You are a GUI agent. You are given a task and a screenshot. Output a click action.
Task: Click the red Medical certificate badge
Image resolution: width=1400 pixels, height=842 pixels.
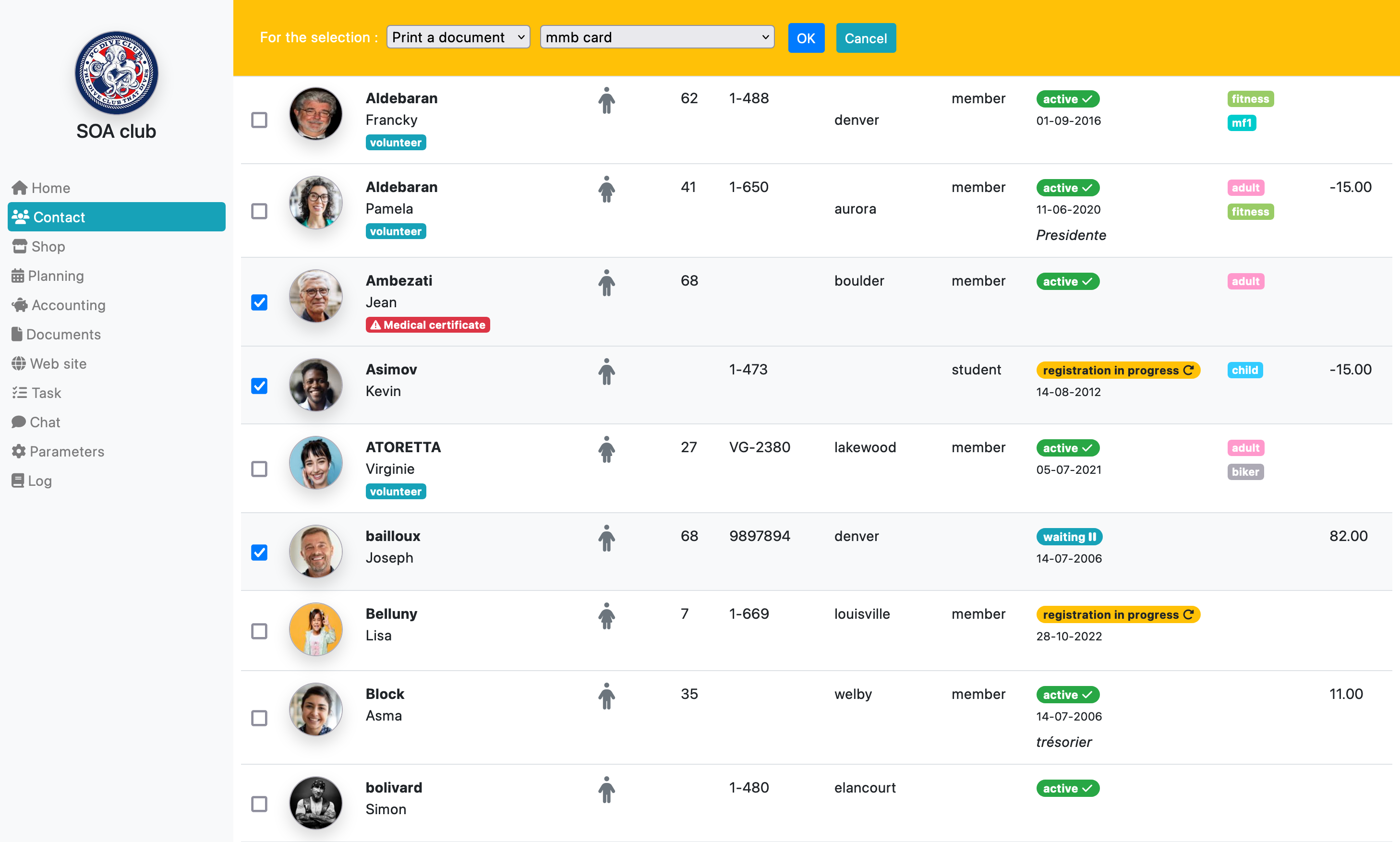(428, 325)
